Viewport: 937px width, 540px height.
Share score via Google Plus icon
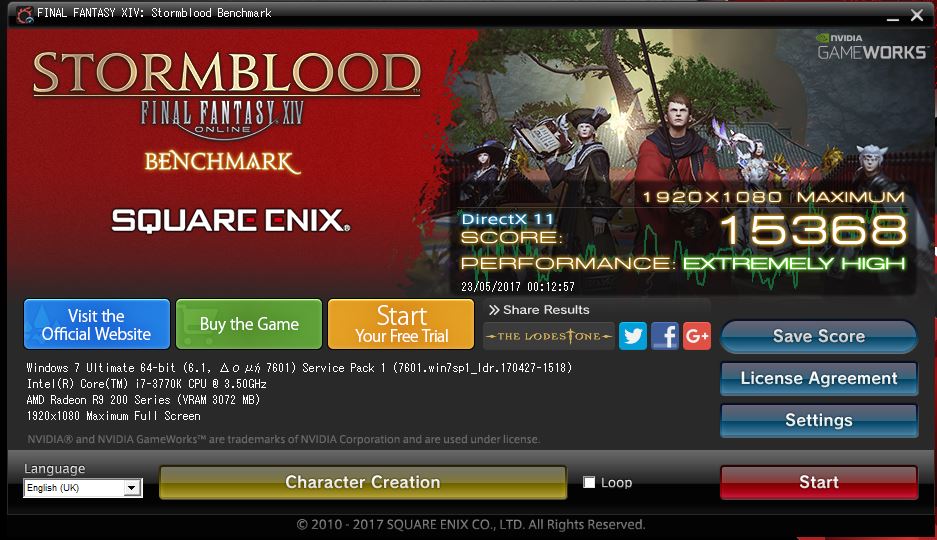click(697, 336)
